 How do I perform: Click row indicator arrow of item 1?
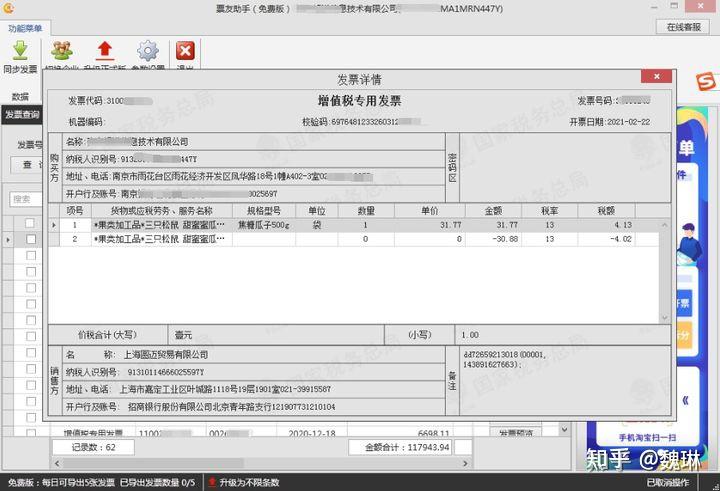54,225
